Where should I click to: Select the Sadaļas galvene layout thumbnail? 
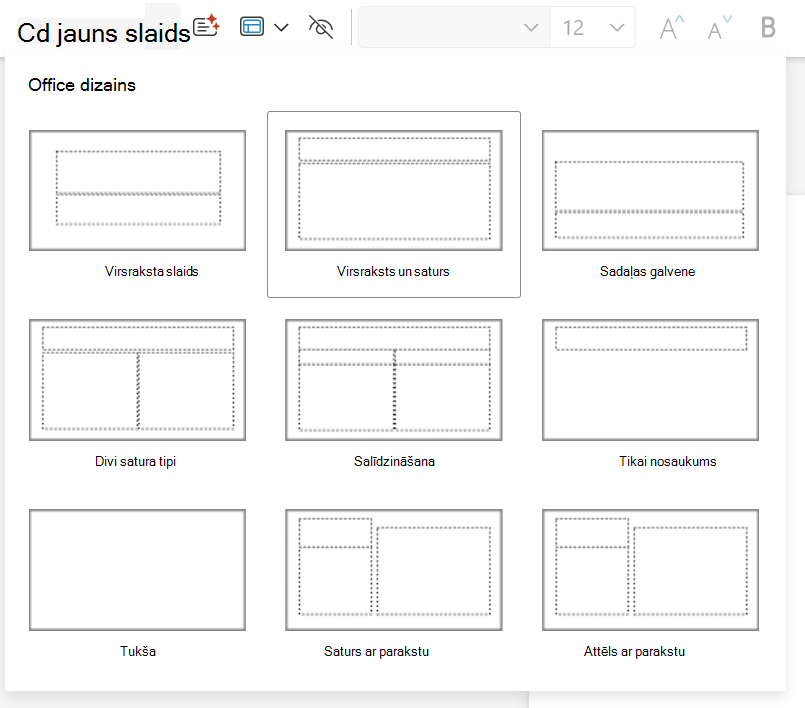point(650,190)
